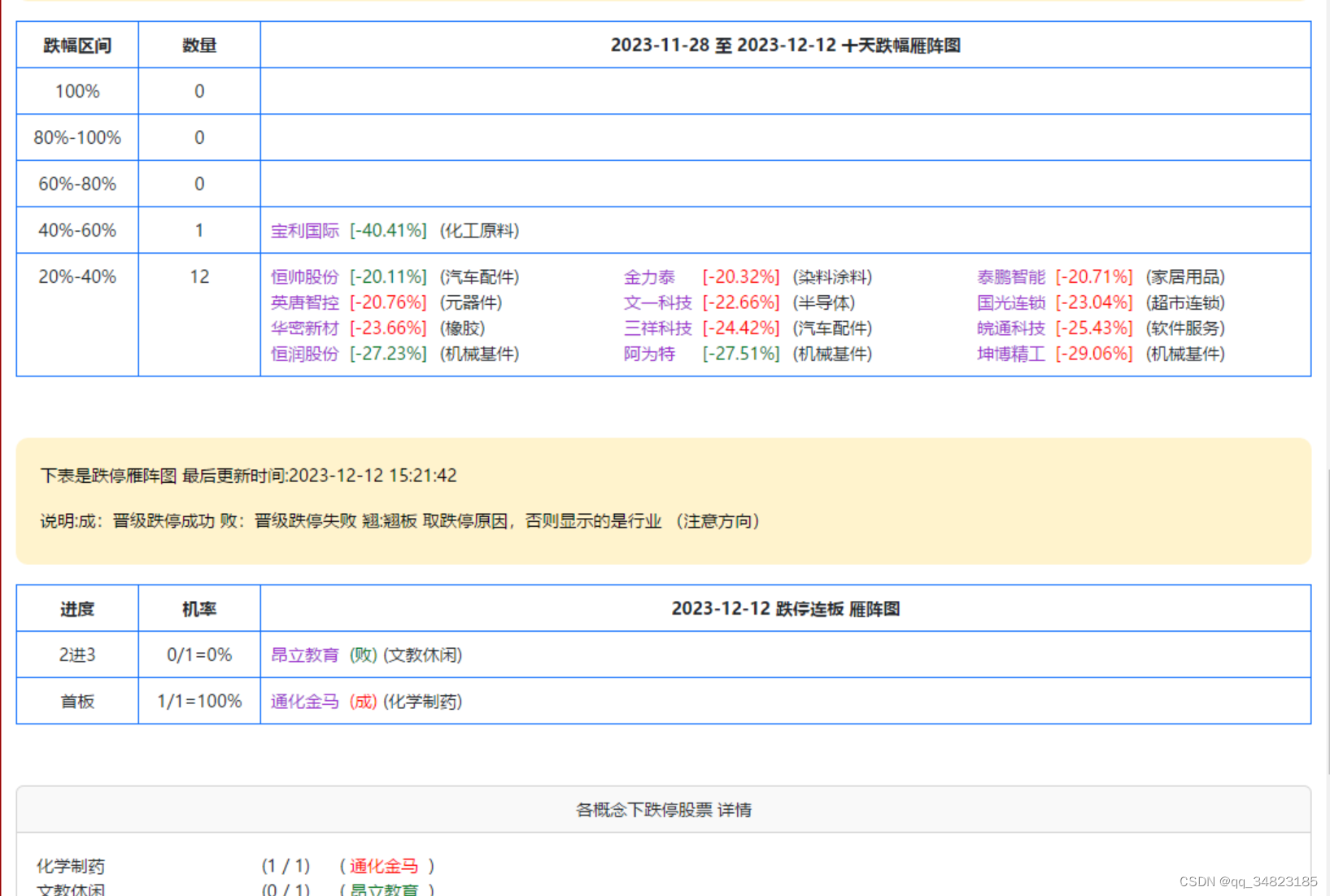The width and height of the screenshot is (1330, 896).
Task: Select the 数量 column header
Action: (199, 46)
